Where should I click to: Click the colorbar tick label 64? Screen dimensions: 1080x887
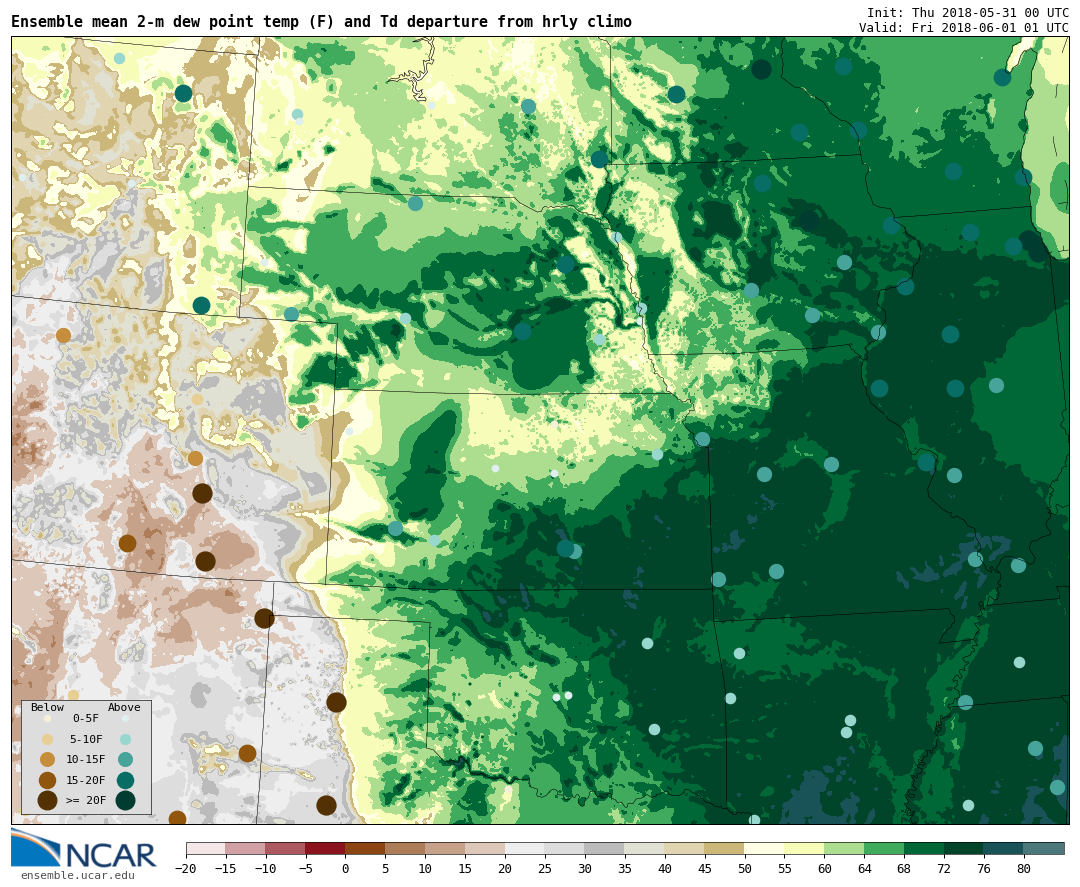864,868
